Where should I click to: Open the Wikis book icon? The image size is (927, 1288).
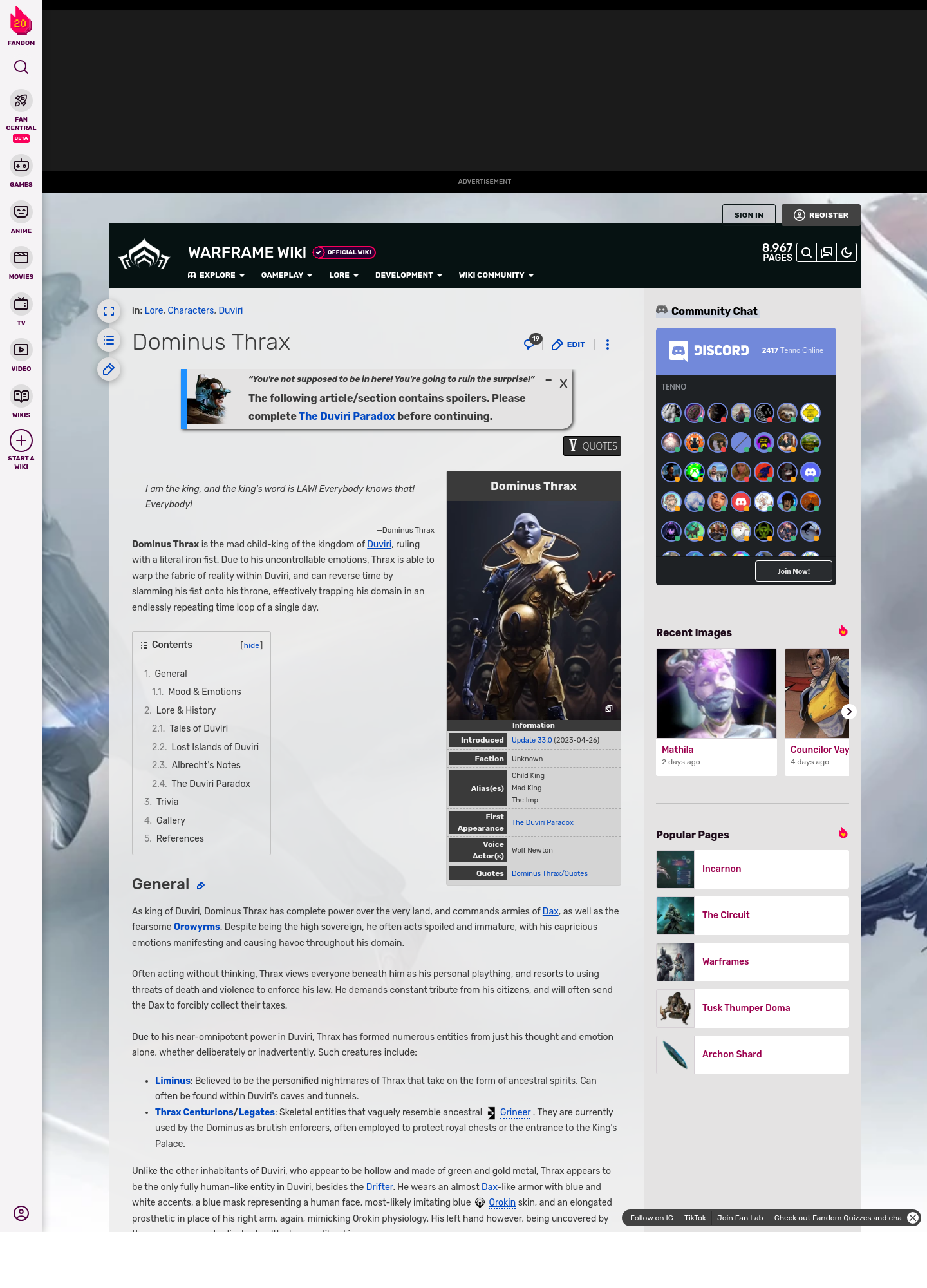pyautogui.click(x=21, y=396)
